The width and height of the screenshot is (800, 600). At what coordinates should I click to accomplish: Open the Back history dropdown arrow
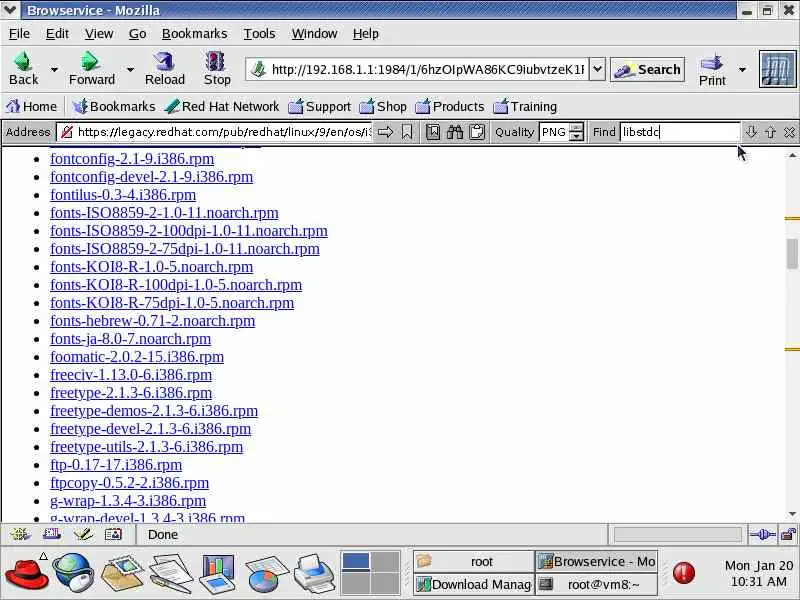54,69
